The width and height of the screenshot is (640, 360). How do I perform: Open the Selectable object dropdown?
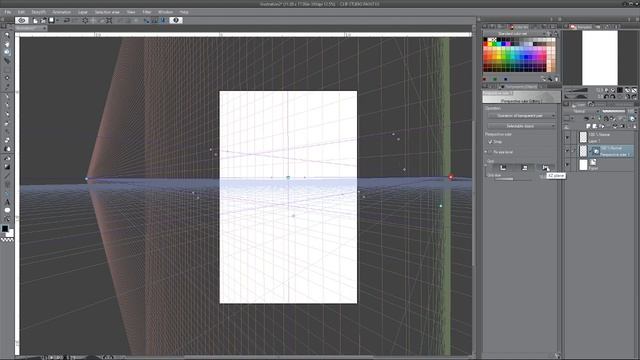click(x=522, y=126)
